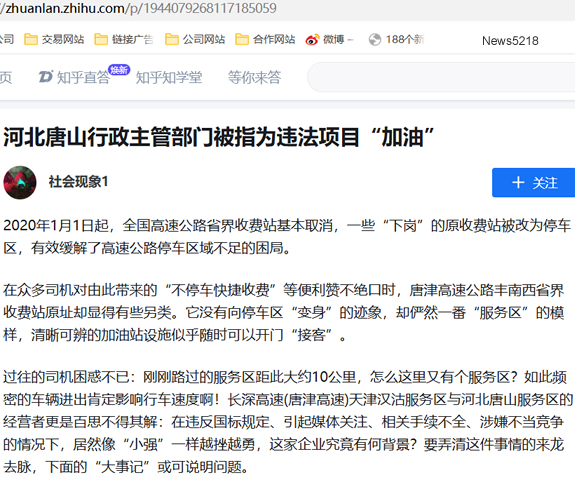Open the author avatar of 社会现象1
Viewport: 579px width, 487px height.
coord(20,182)
